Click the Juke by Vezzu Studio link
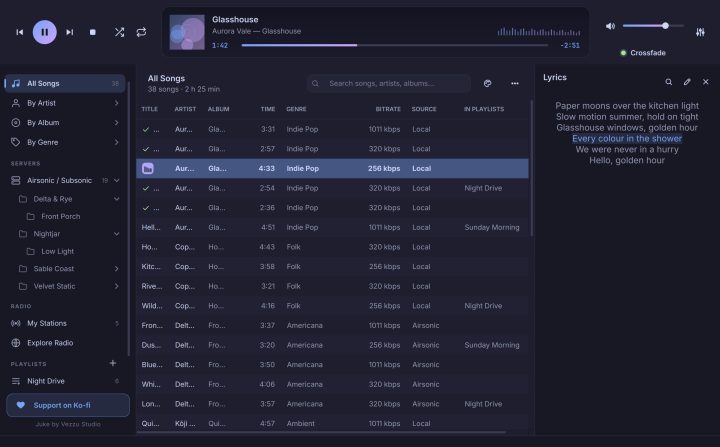 (x=68, y=424)
